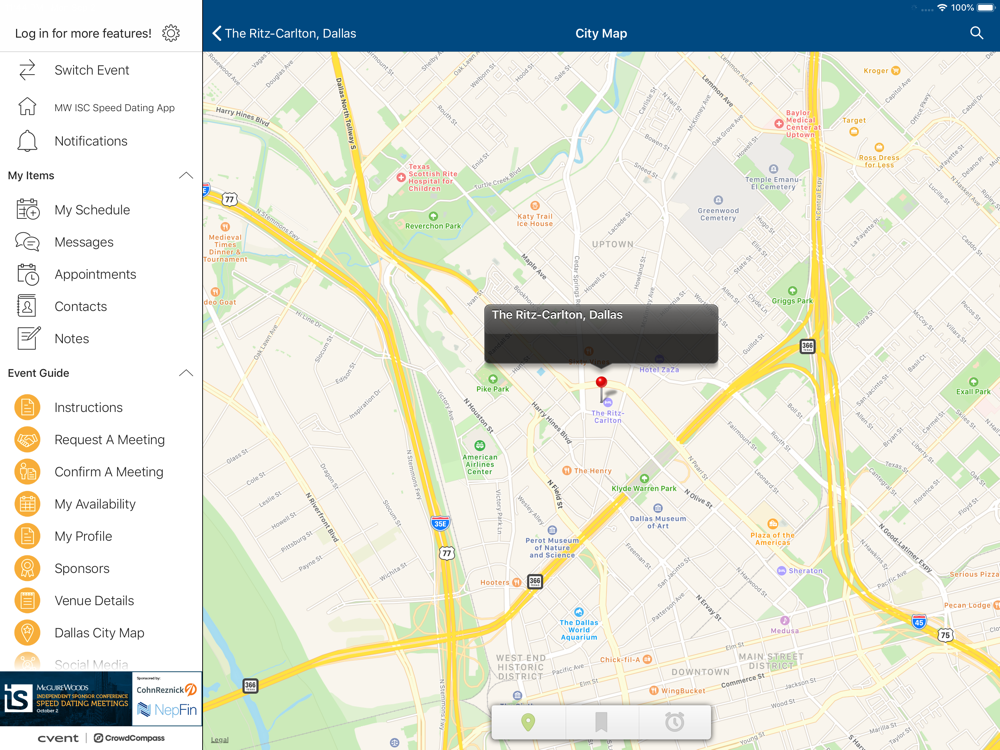Tap The Ritz-Carlton, Dallas callout bubble
The width and height of the screenshot is (1000, 750).
pos(601,334)
